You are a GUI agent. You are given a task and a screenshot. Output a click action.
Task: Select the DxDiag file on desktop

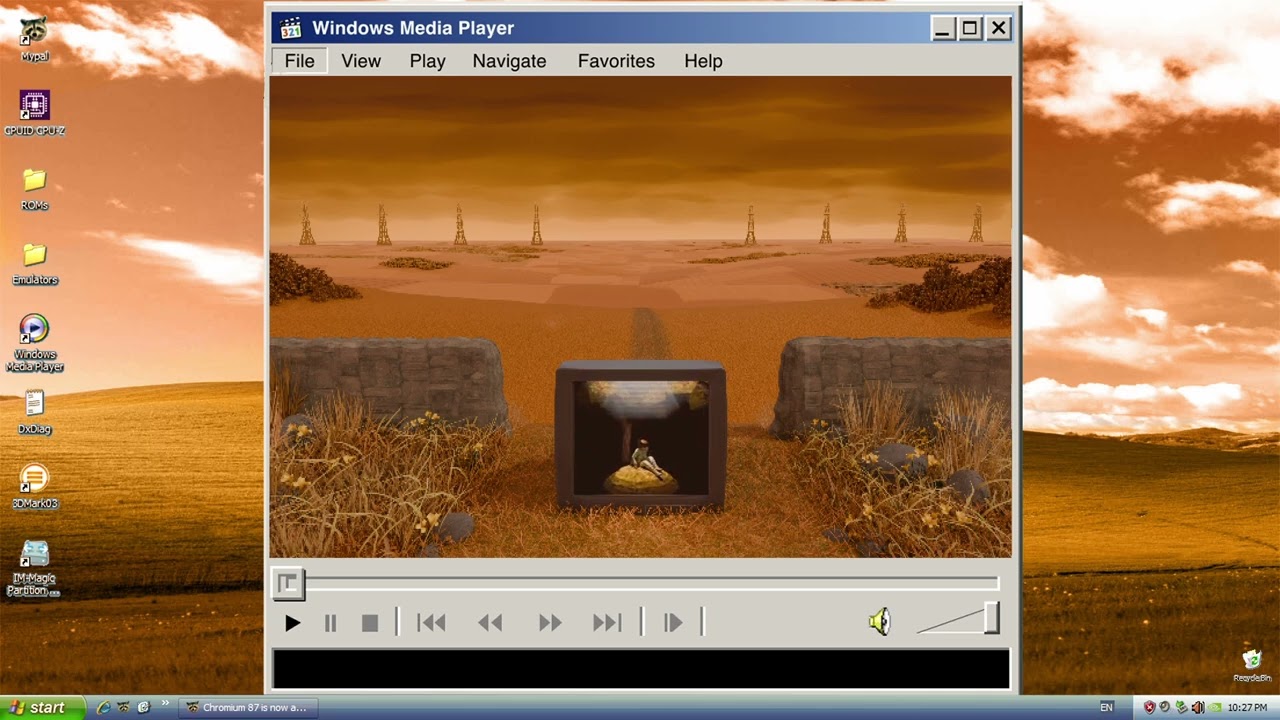[35, 412]
